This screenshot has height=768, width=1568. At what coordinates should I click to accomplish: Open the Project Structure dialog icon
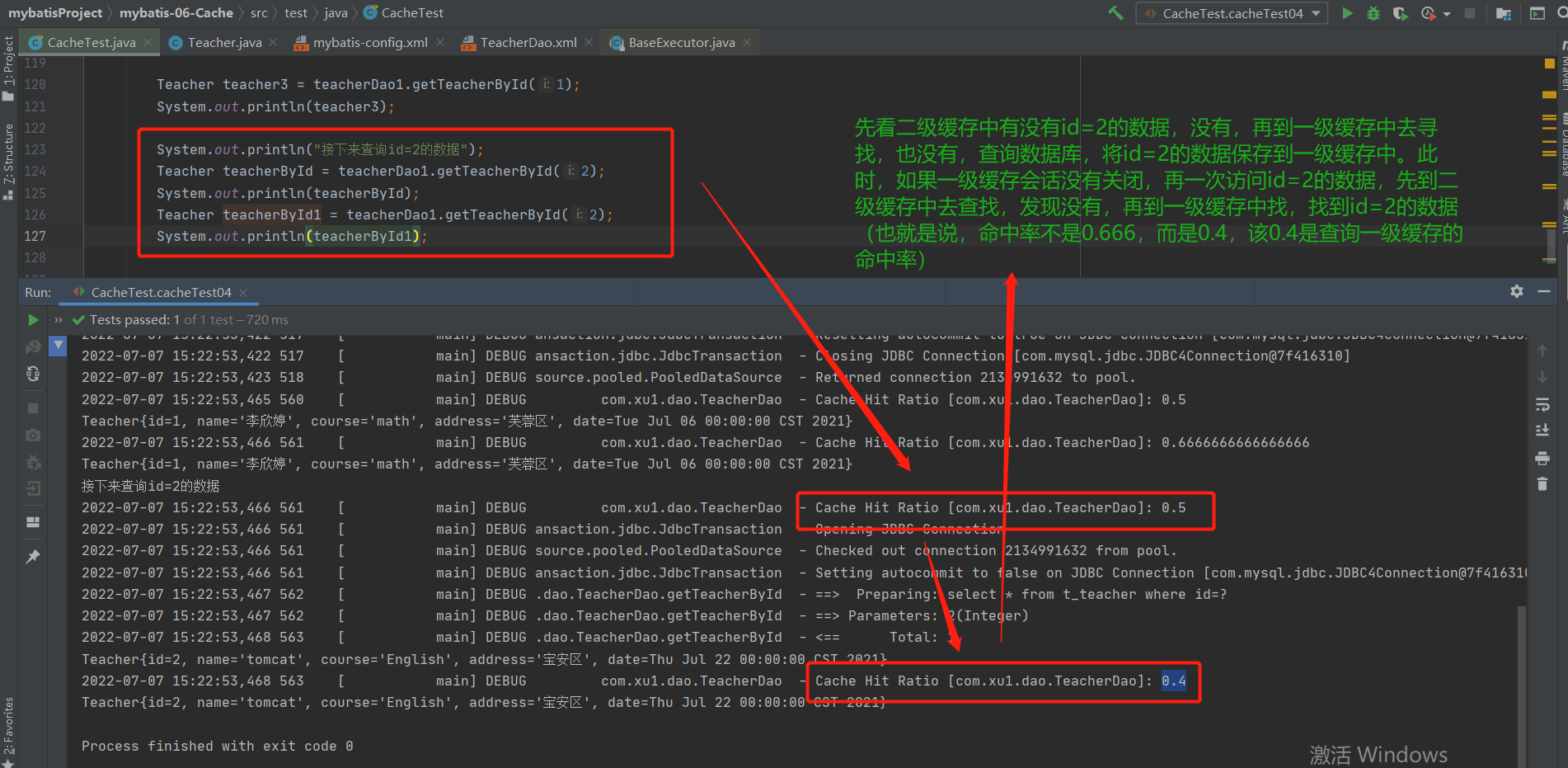[1504, 13]
